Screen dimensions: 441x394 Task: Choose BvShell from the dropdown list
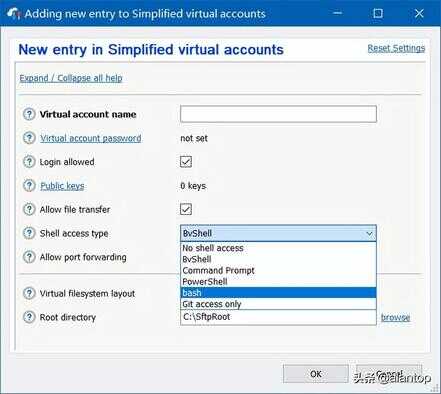278,259
